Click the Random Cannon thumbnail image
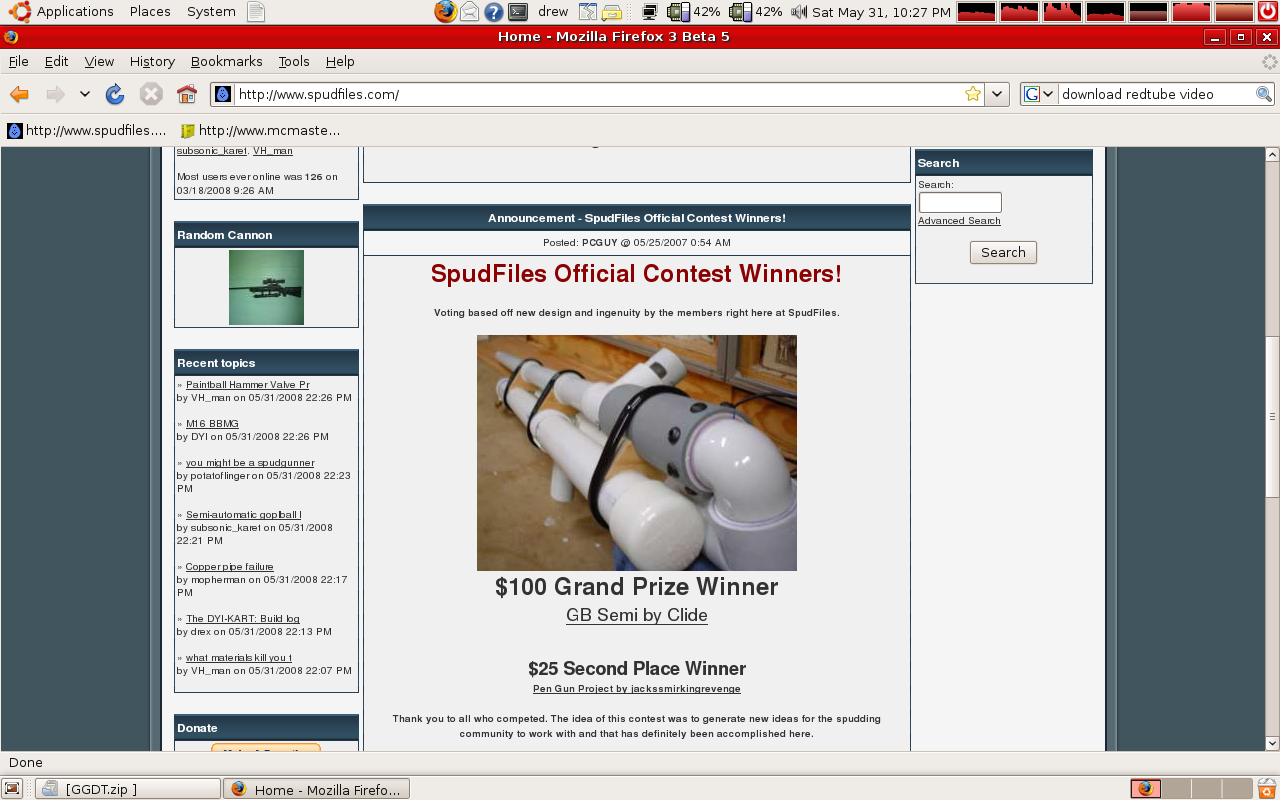The height and width of the screenshot is (800, 1280). (266, 287)
